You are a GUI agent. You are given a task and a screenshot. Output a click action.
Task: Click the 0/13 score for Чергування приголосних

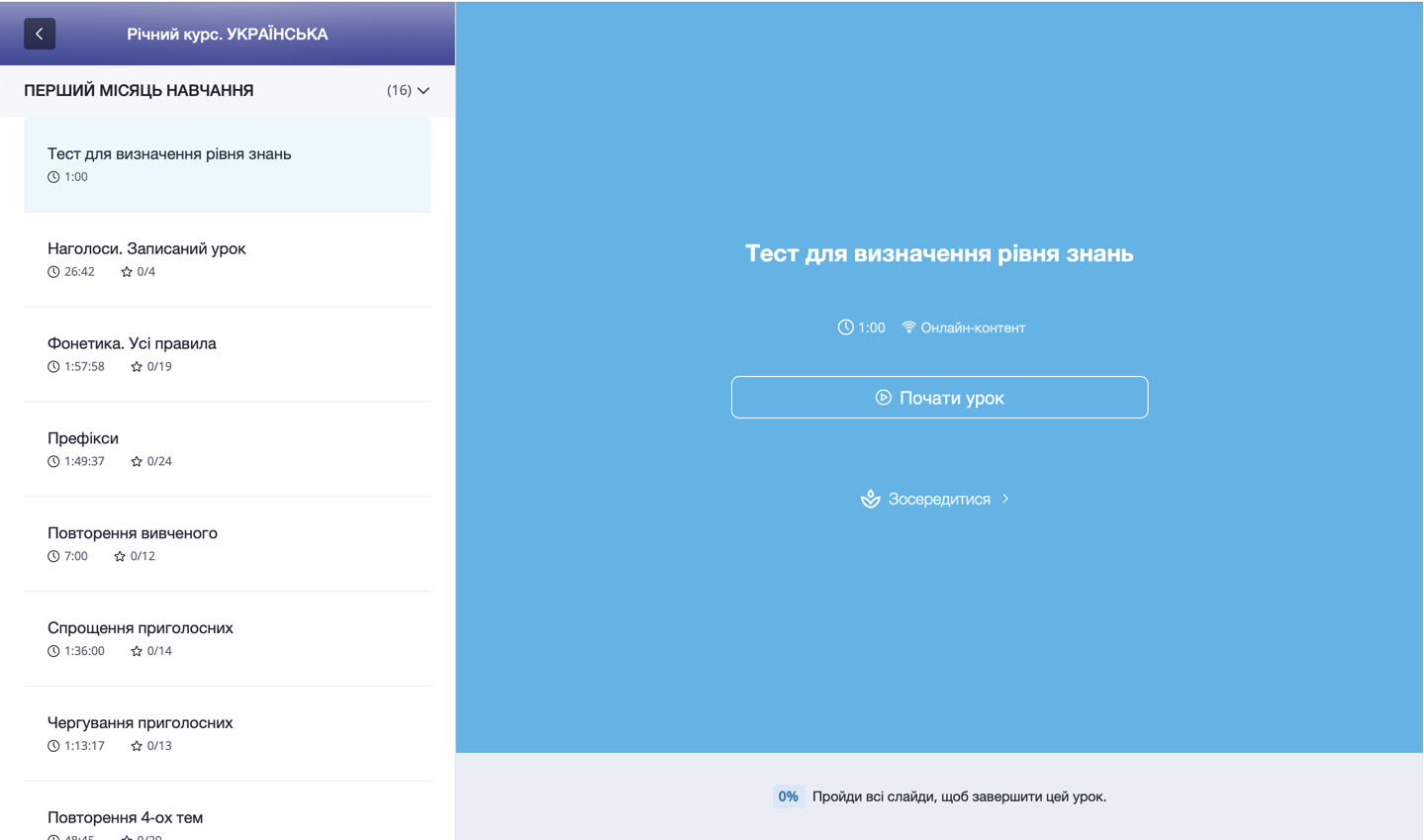pyautogui.click(x=159, y=746)
